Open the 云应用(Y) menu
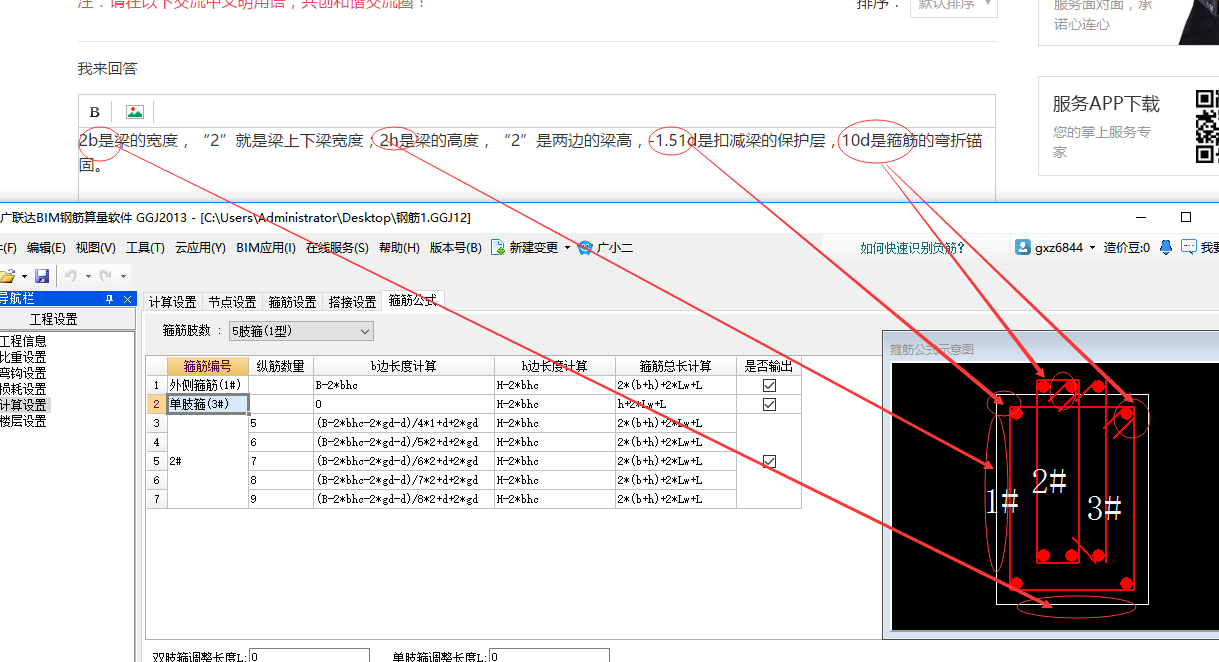Screen dimensions: 1219x662 (200, 248)
